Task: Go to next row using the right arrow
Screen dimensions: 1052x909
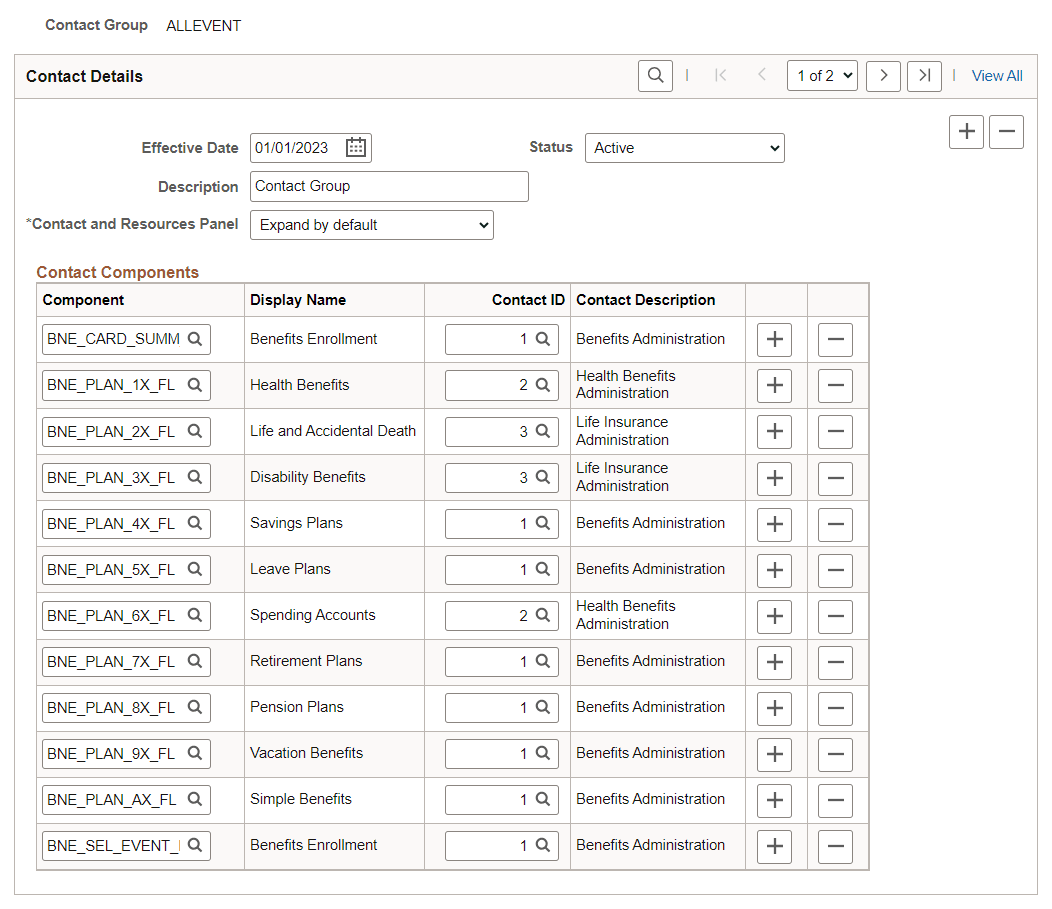Action: (883, 75)
